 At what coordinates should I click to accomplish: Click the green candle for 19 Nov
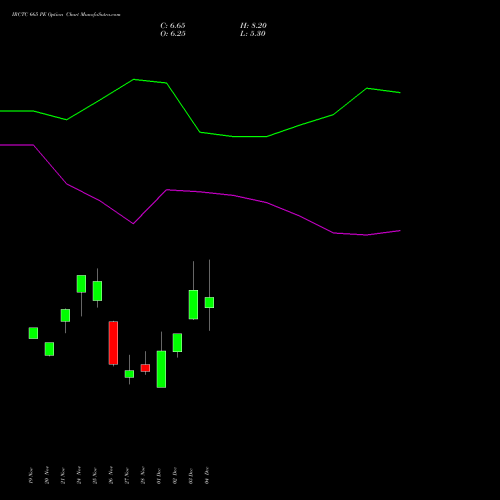(x=33, y=333)
